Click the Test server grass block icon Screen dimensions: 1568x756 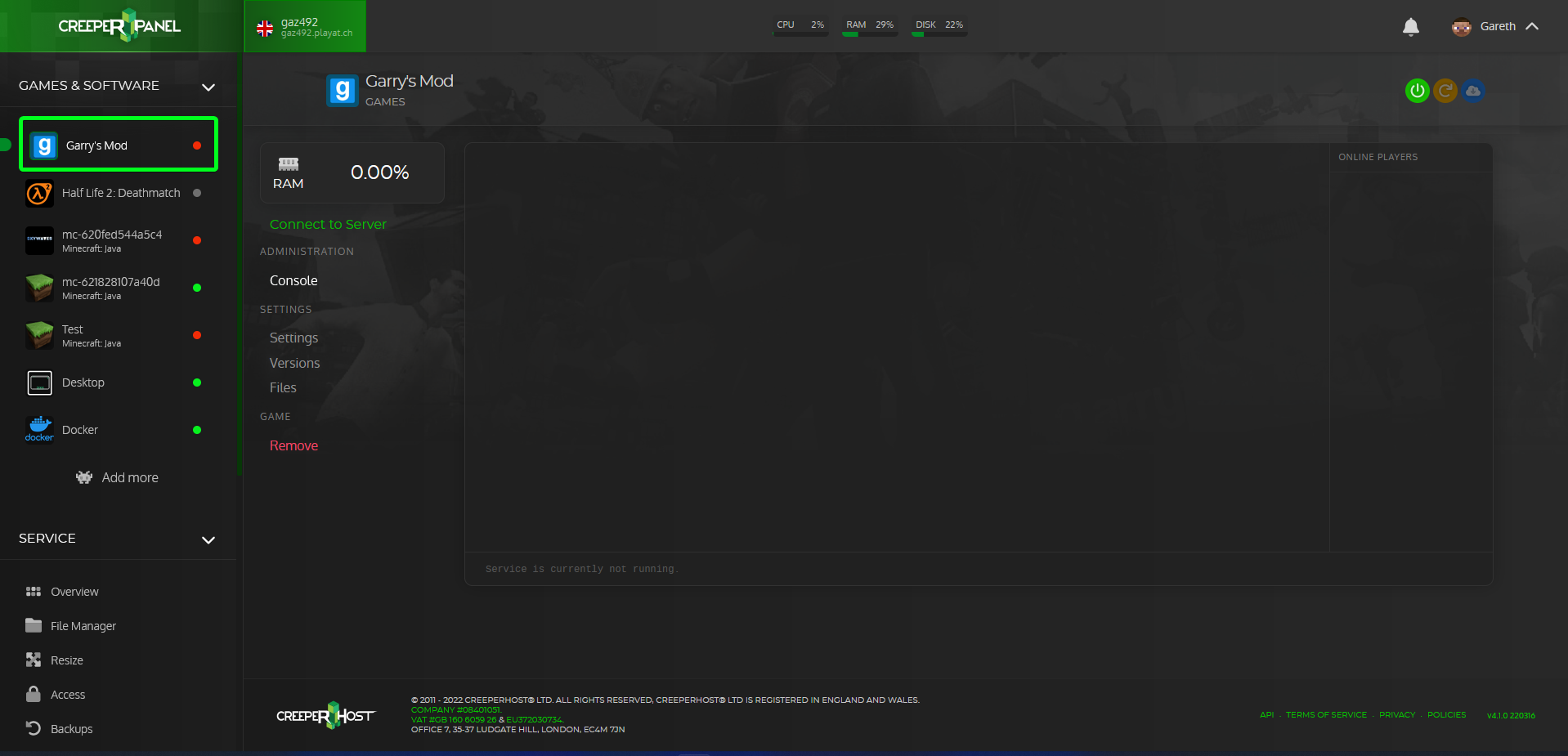(x=39, y=335)
